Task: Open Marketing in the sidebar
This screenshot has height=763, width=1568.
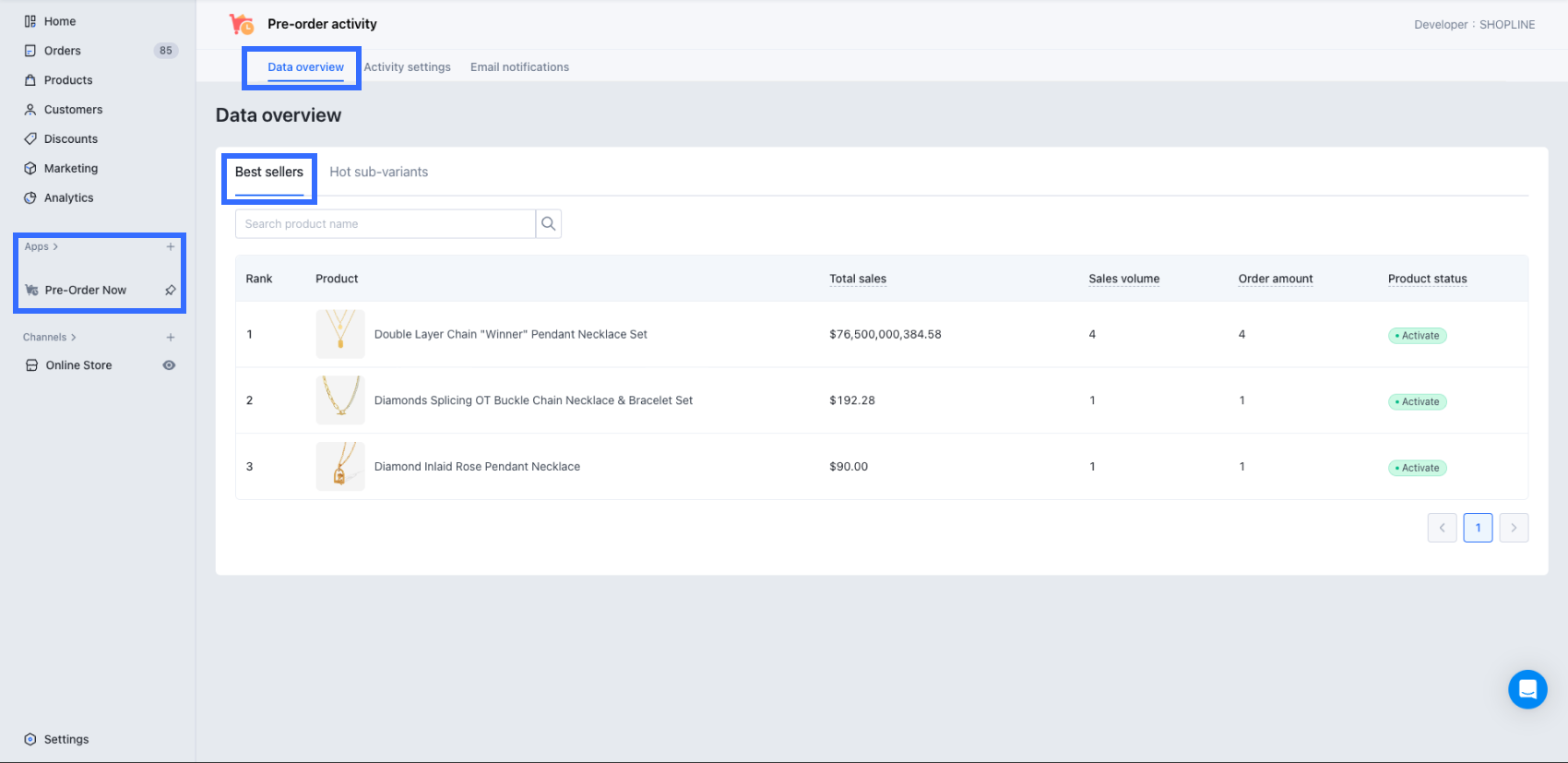Action: (x=70, y=168)
